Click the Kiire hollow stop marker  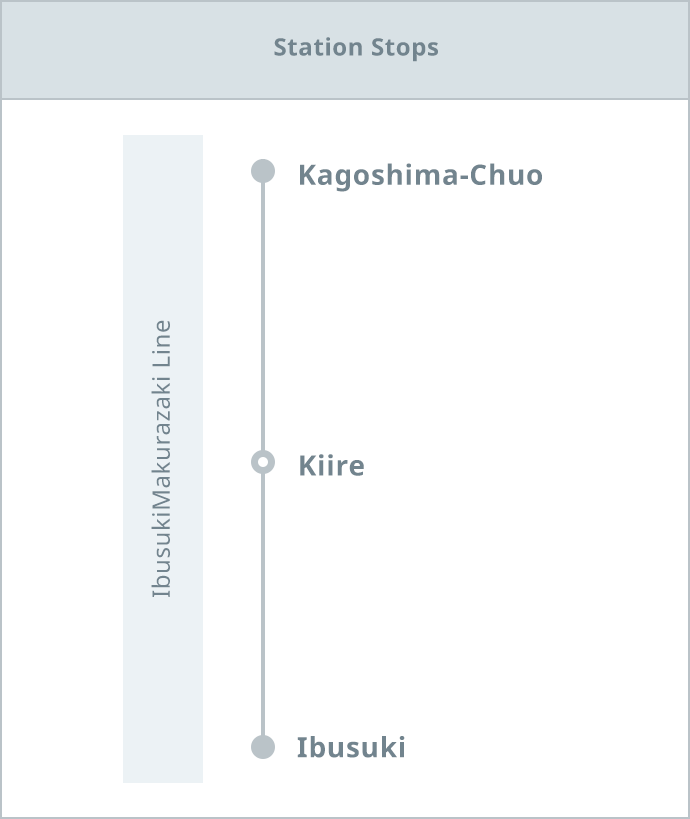(263, 462)
